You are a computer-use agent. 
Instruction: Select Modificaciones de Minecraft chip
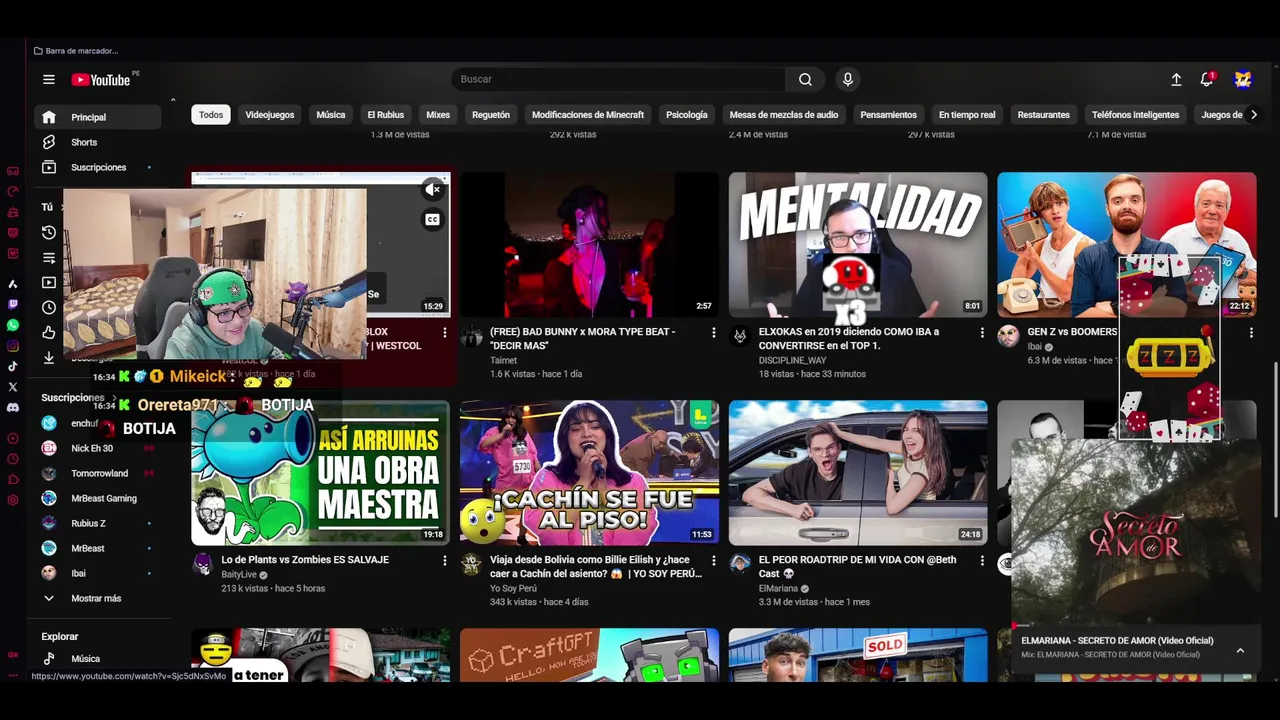coord(588,115)
